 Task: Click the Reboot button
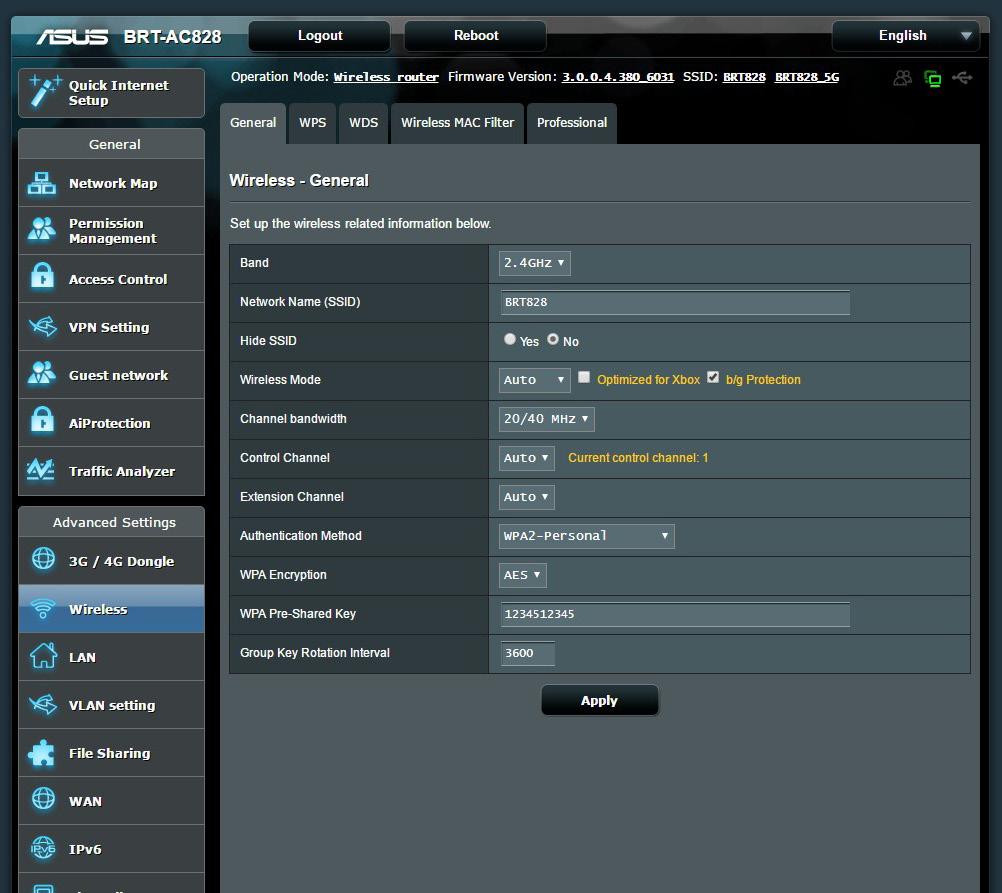point(475,36)
